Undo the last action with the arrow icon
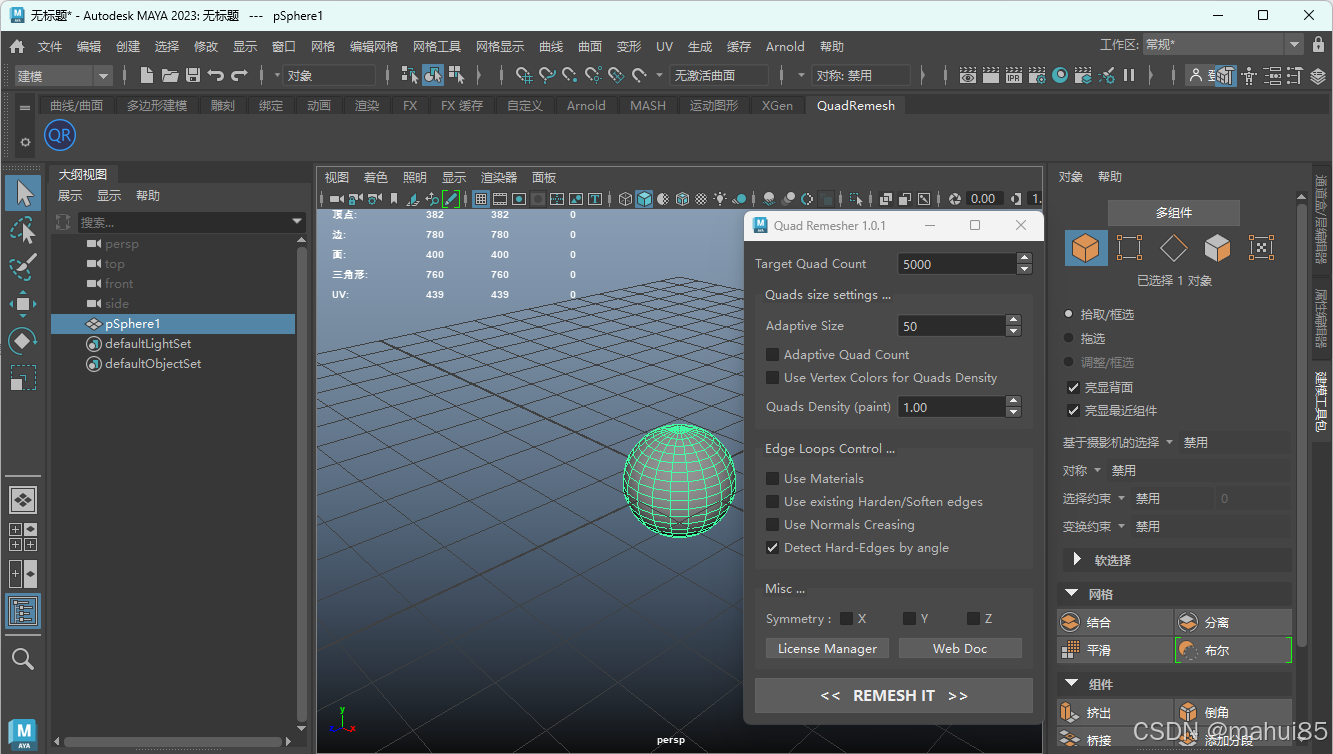Screen dimensions: 1333x754 (x=216, y=75)
